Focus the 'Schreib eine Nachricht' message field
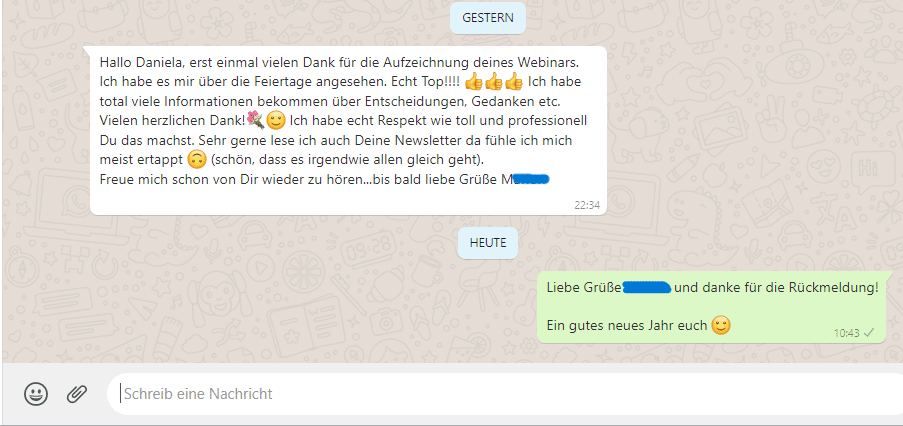903x426 pixels. click(505, 394)
